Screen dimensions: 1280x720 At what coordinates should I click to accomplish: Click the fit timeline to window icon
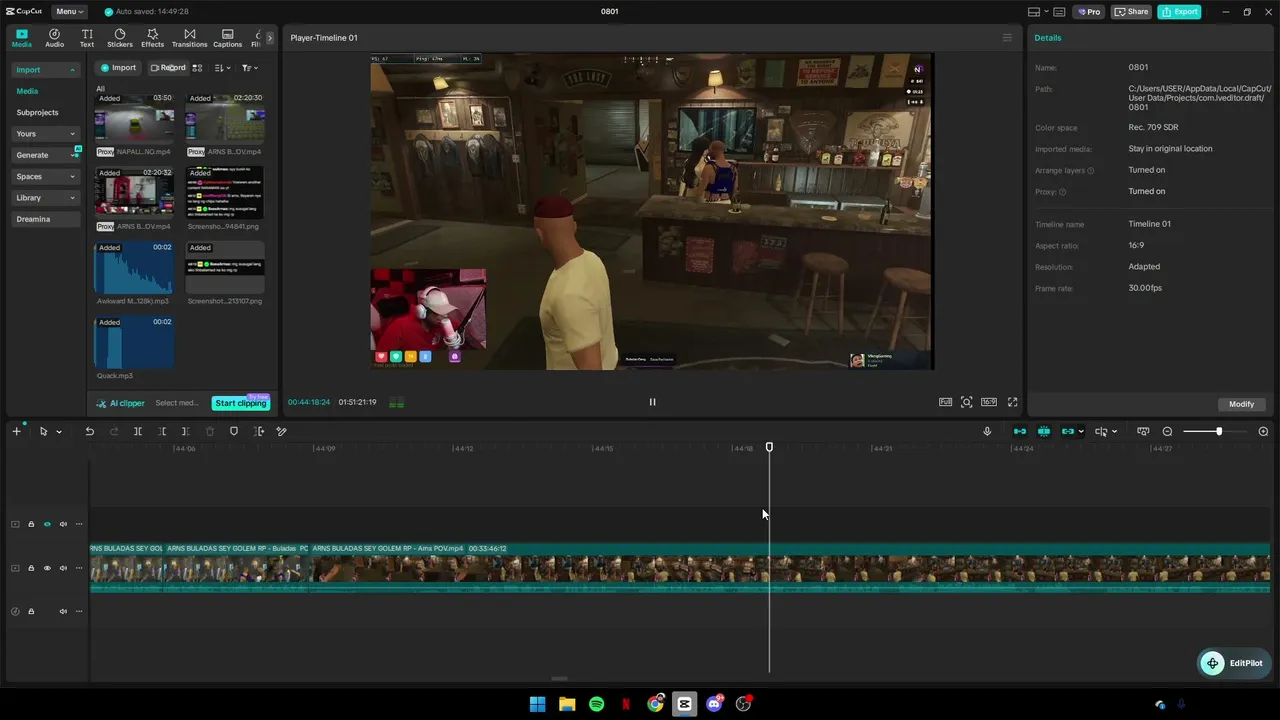1143,431
